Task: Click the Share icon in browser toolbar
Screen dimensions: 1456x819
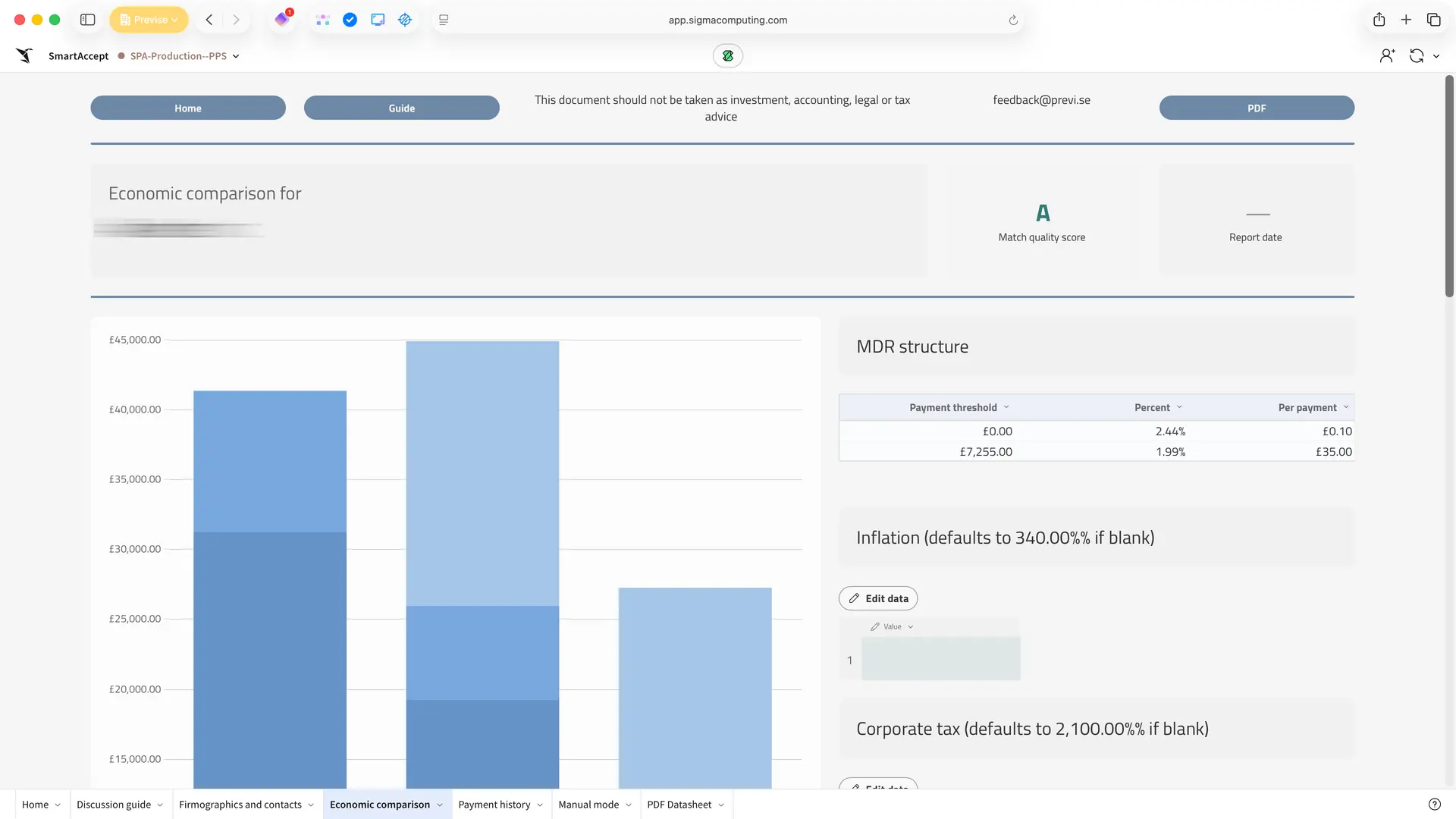Action: point(1379,20)
